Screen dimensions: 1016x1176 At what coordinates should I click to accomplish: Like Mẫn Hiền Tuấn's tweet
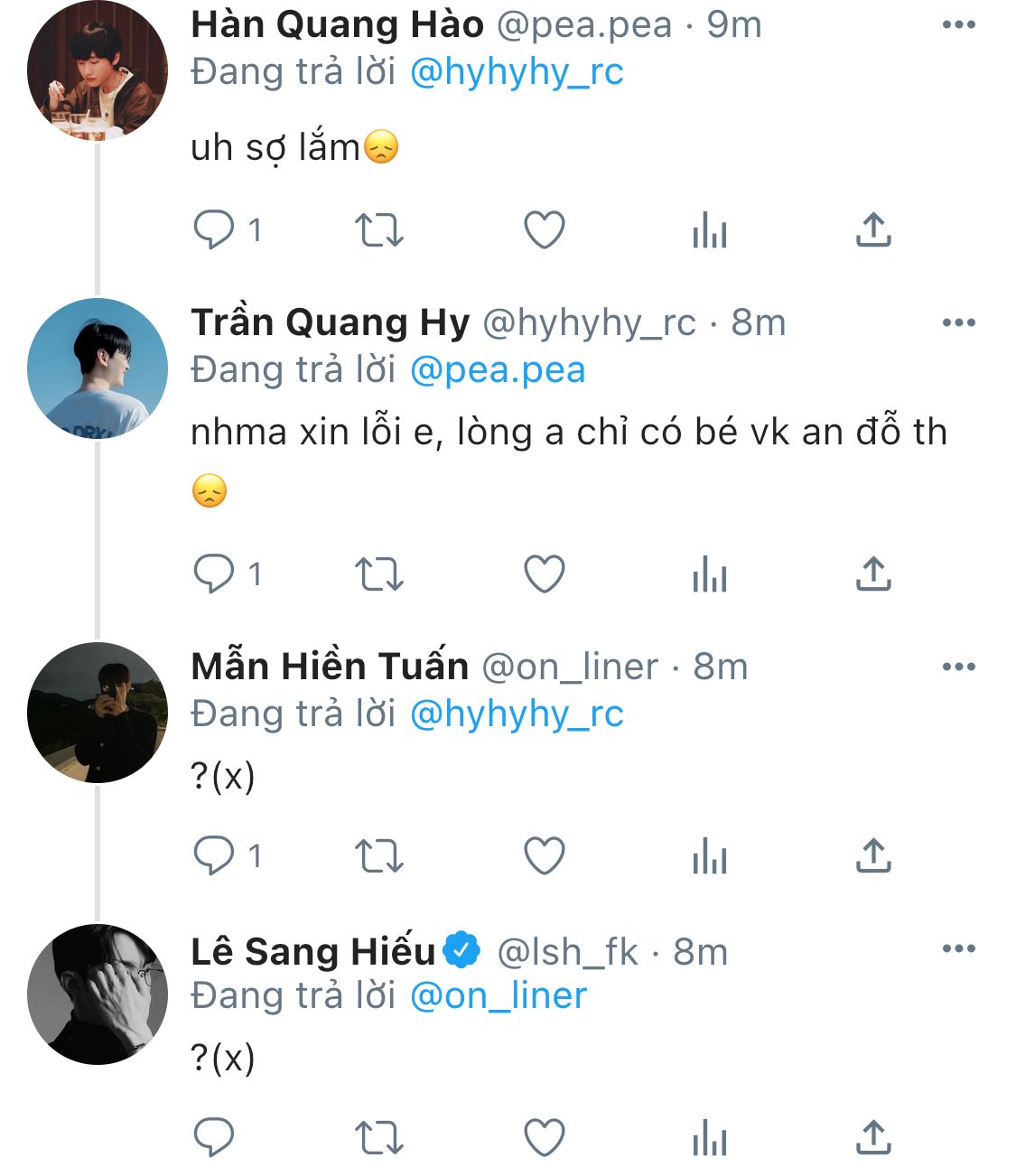(x=545, y=855)
